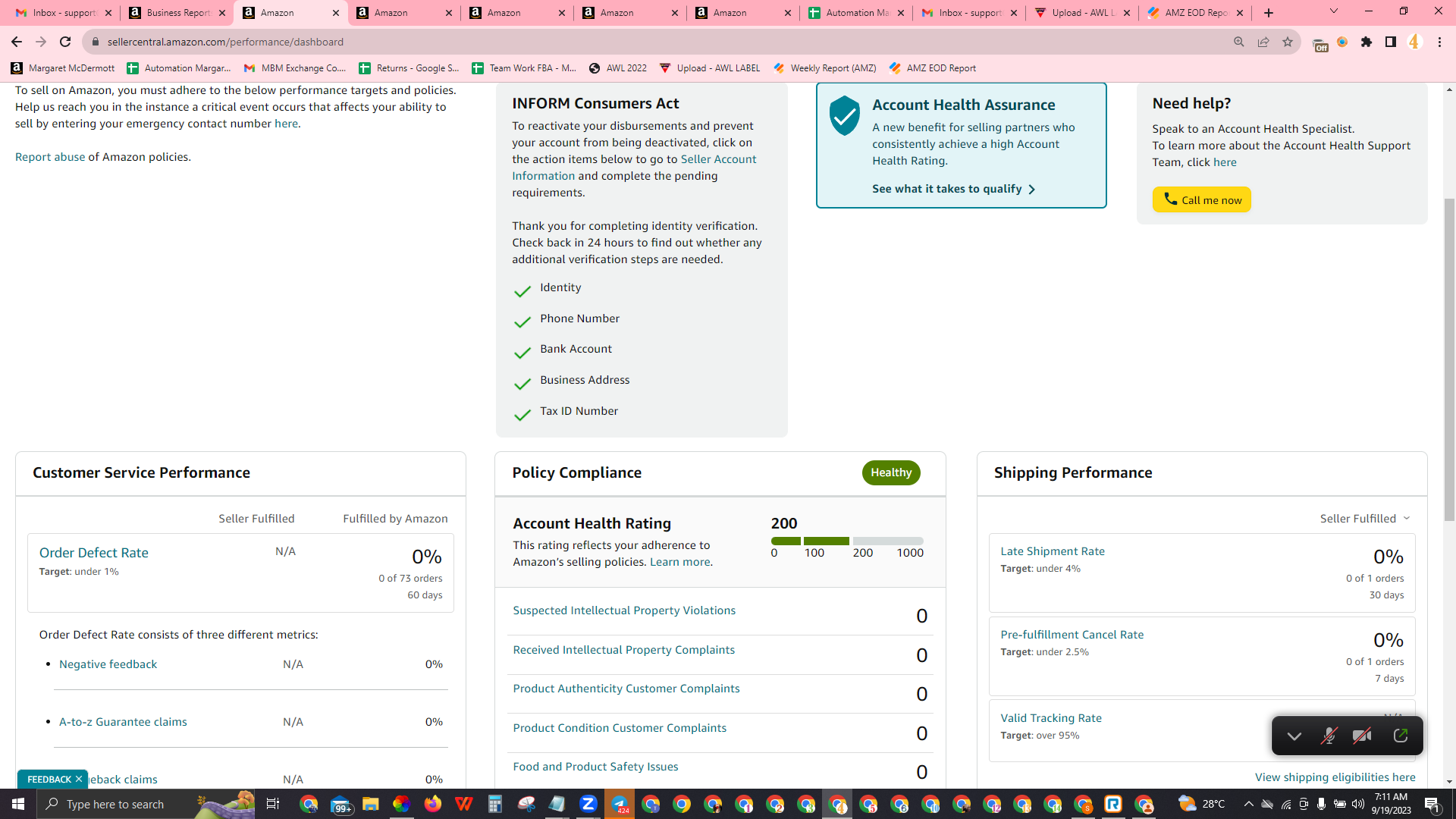Click the Account Health Assurance shield icon
This screenshot has height=819, width=1456.
tap(844, 115)
